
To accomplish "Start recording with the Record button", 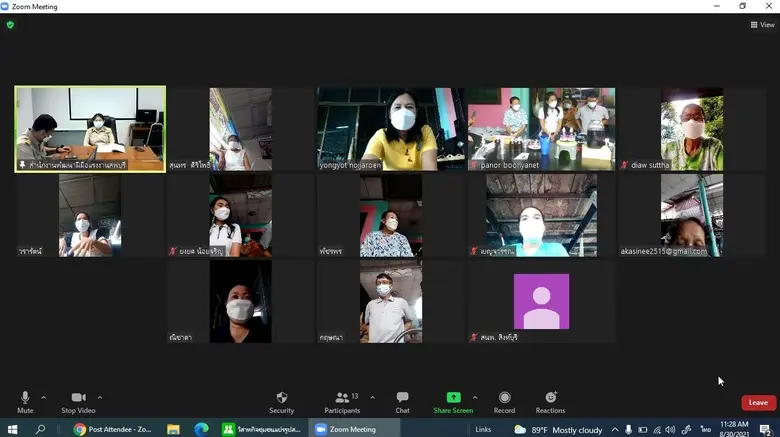I will click(x=504, y=399).
